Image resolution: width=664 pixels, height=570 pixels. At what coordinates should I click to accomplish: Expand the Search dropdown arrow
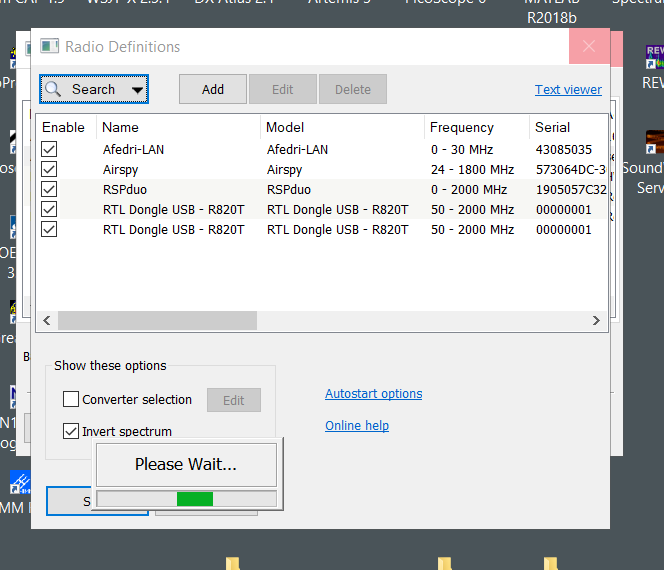[136, 90]
